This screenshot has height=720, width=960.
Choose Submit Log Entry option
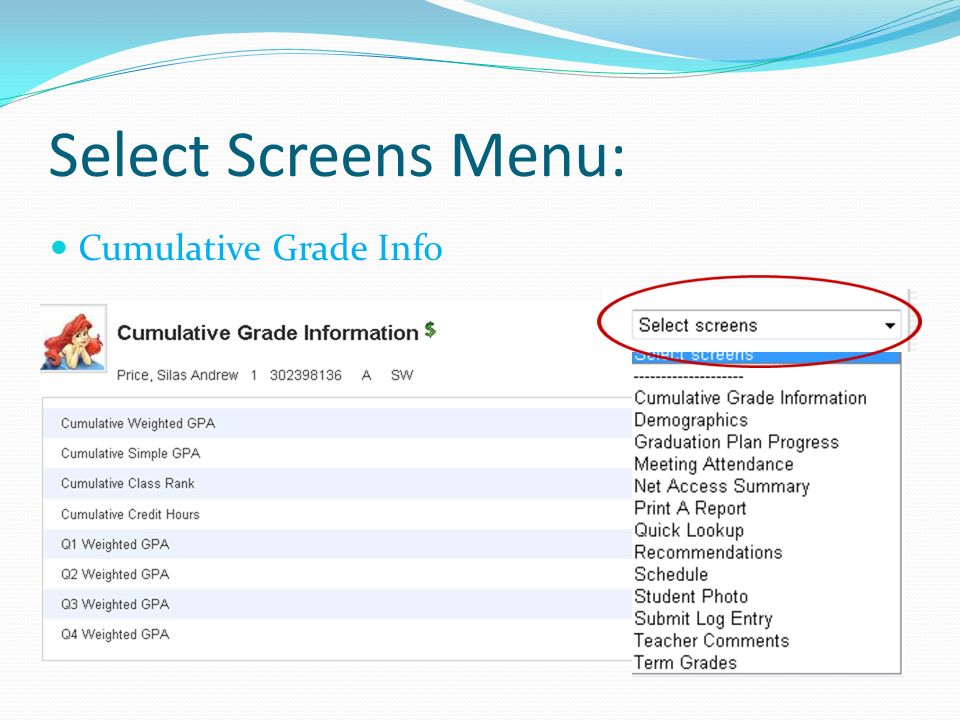pos(703,618)
